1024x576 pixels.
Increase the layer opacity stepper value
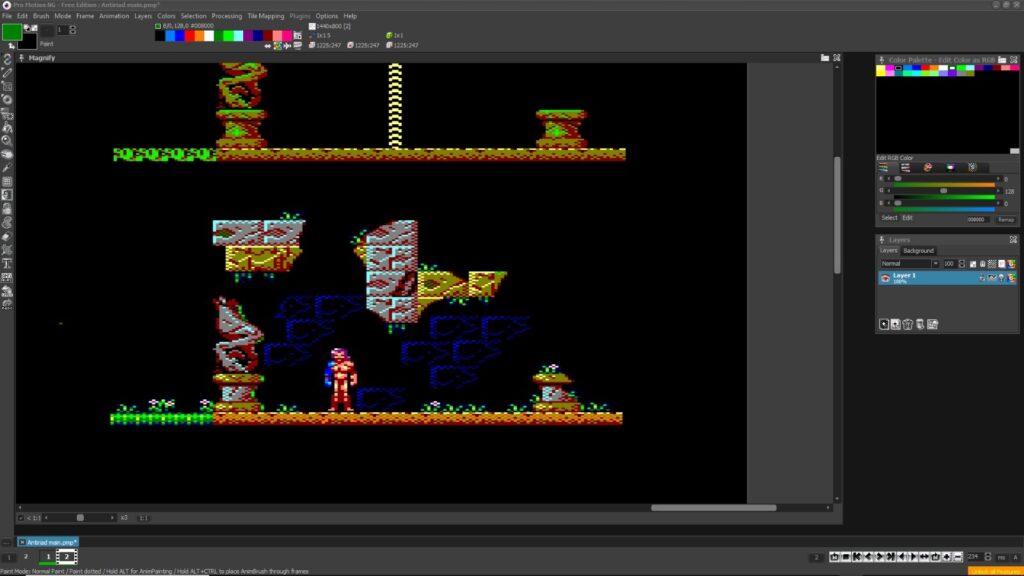click(x=961, y=262)
